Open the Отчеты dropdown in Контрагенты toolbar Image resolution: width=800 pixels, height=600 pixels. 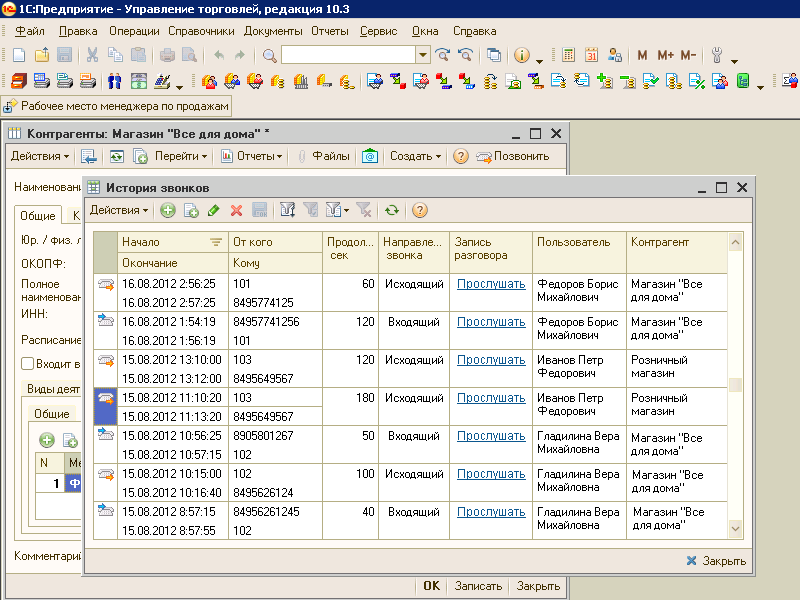[252, 156]
